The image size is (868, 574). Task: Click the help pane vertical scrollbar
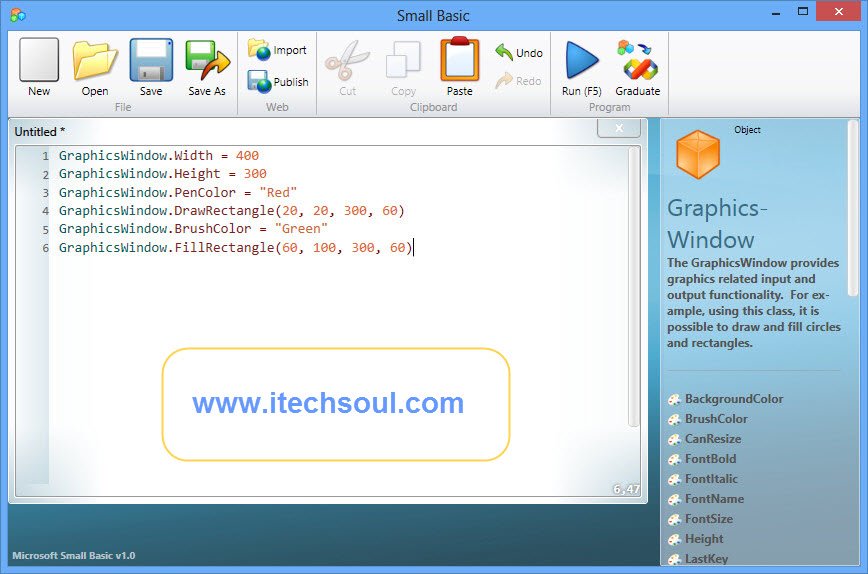tap(853, 208)
